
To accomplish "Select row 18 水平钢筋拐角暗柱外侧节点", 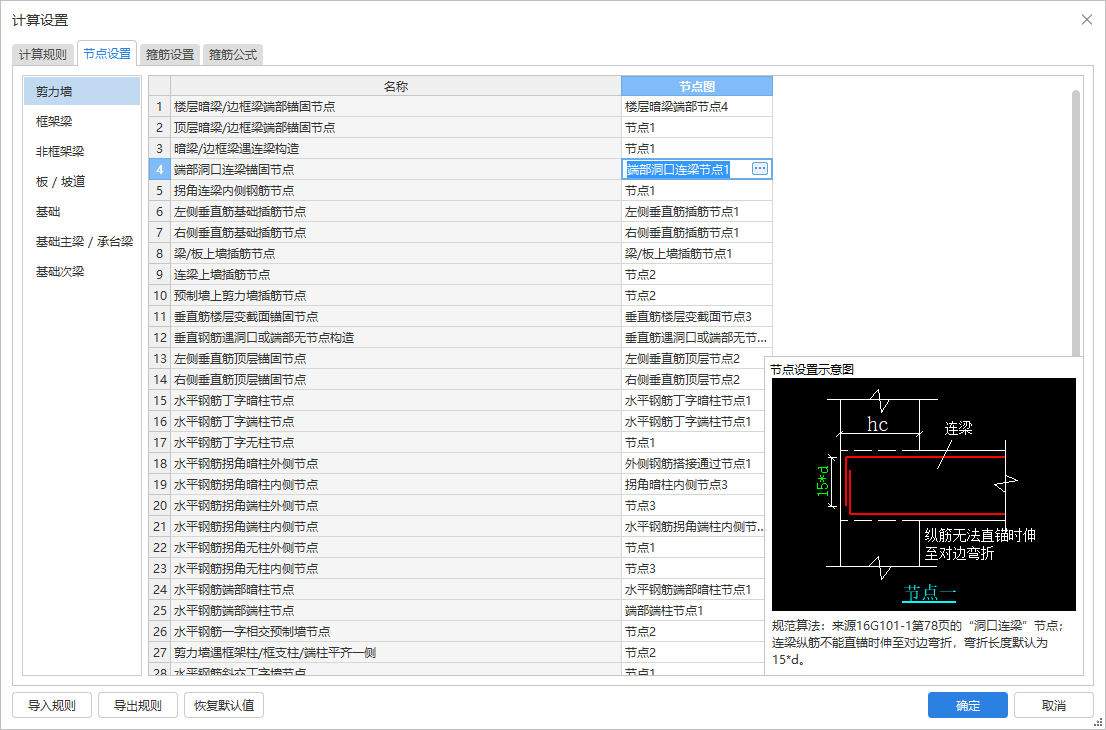I will [x=396, y=463].
